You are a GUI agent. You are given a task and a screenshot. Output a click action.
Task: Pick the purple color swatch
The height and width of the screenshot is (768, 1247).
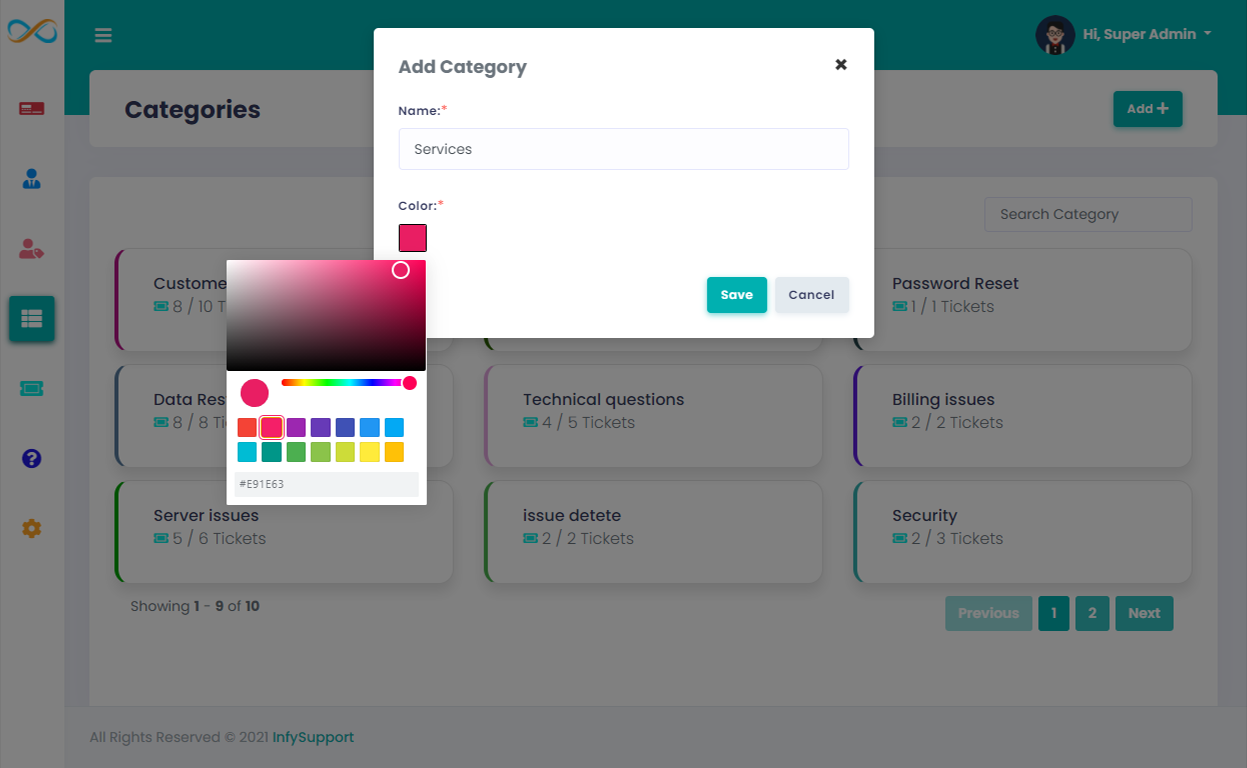point(296,428)
